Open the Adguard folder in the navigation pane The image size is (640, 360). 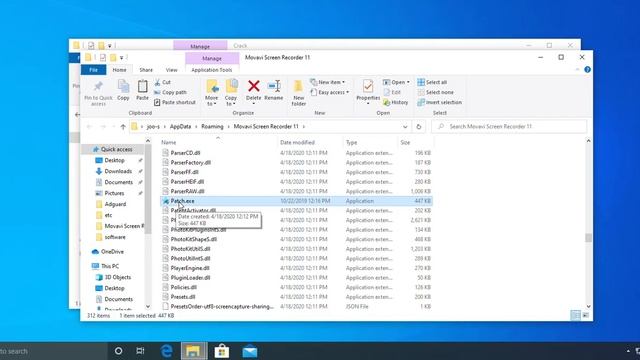[x=115, y=204]
